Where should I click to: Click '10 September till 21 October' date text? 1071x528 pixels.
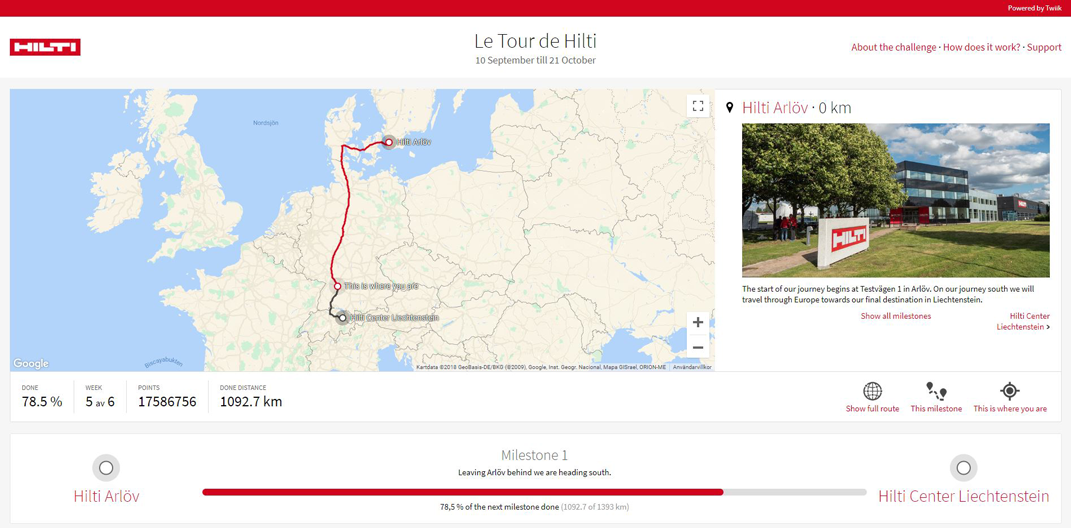[x=535, y=60]
